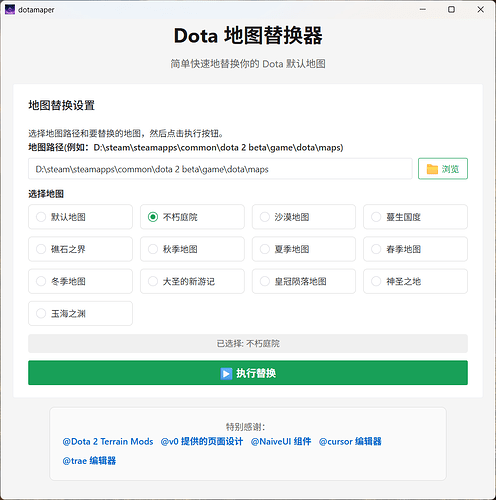Choose the 沙漠地图 map option
The image size is (496, 500).
point(304,217)
